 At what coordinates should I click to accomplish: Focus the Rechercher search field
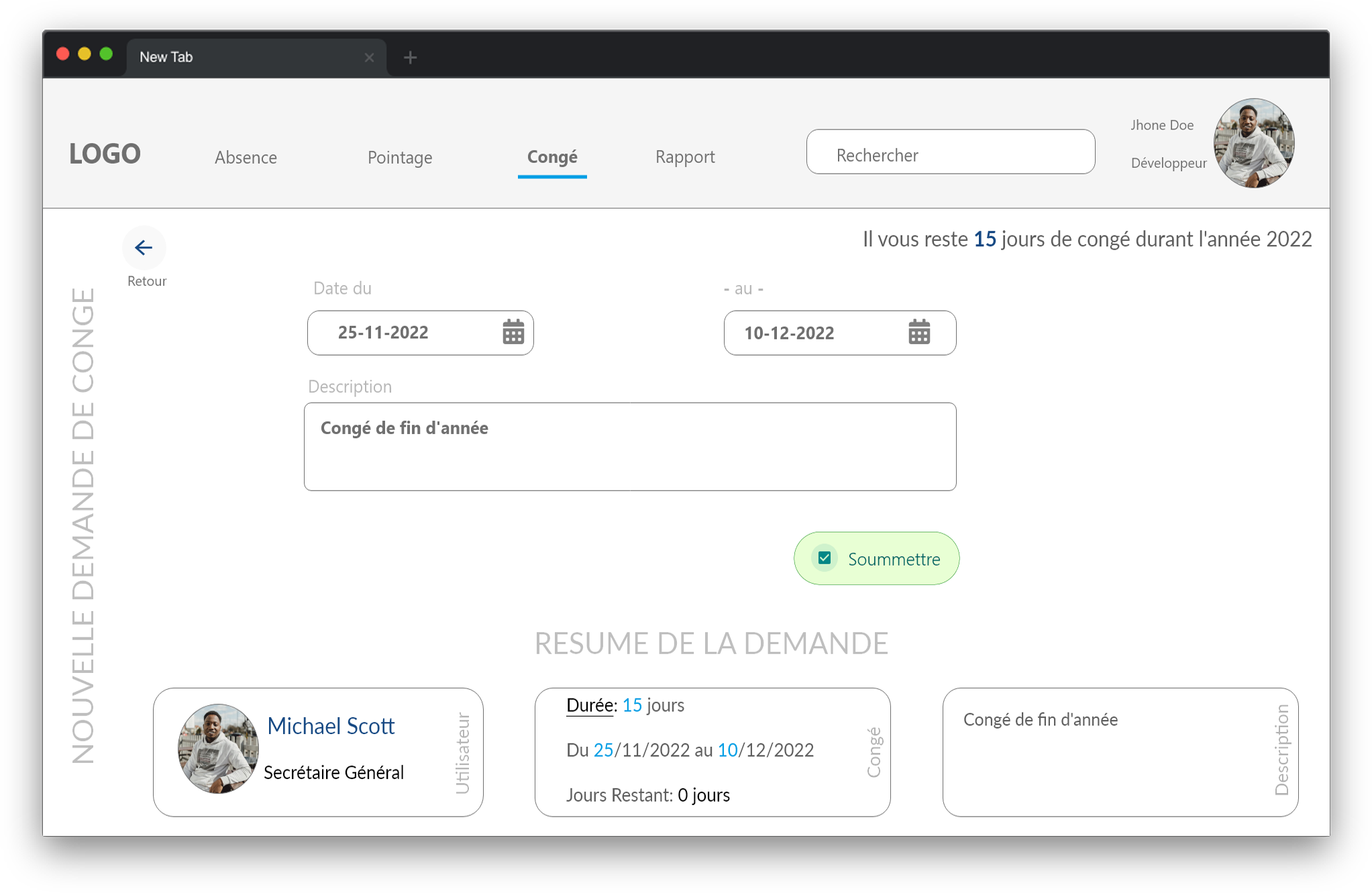950,152
